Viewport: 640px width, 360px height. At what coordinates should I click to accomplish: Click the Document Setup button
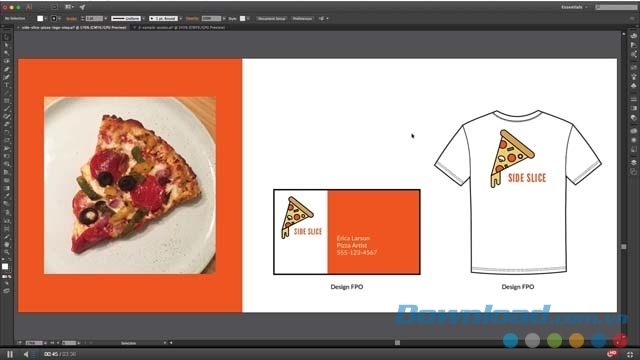[271, 18]
